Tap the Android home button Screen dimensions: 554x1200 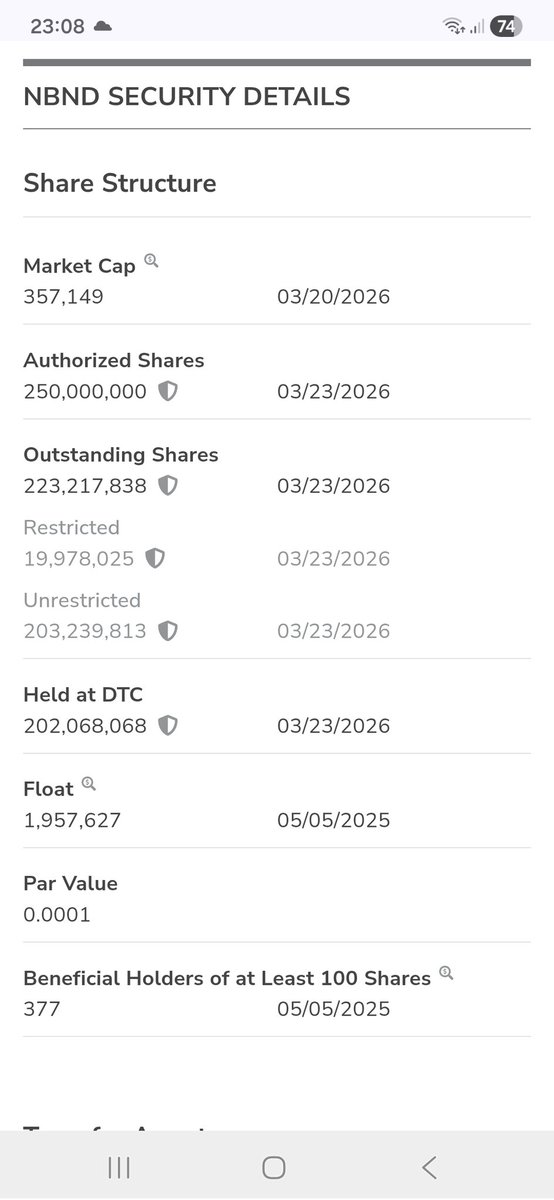pos(274,1167)
